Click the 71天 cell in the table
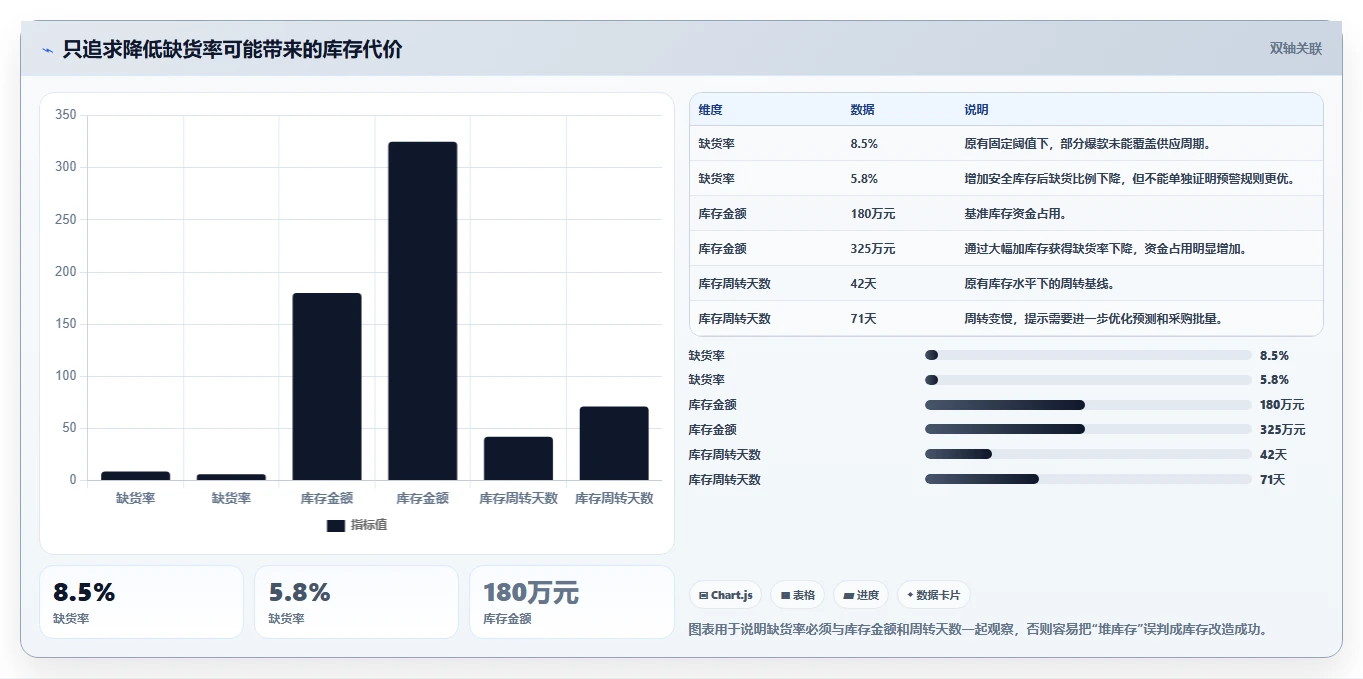Screen dimensions: 1363x679 click(x=863, y=319)
